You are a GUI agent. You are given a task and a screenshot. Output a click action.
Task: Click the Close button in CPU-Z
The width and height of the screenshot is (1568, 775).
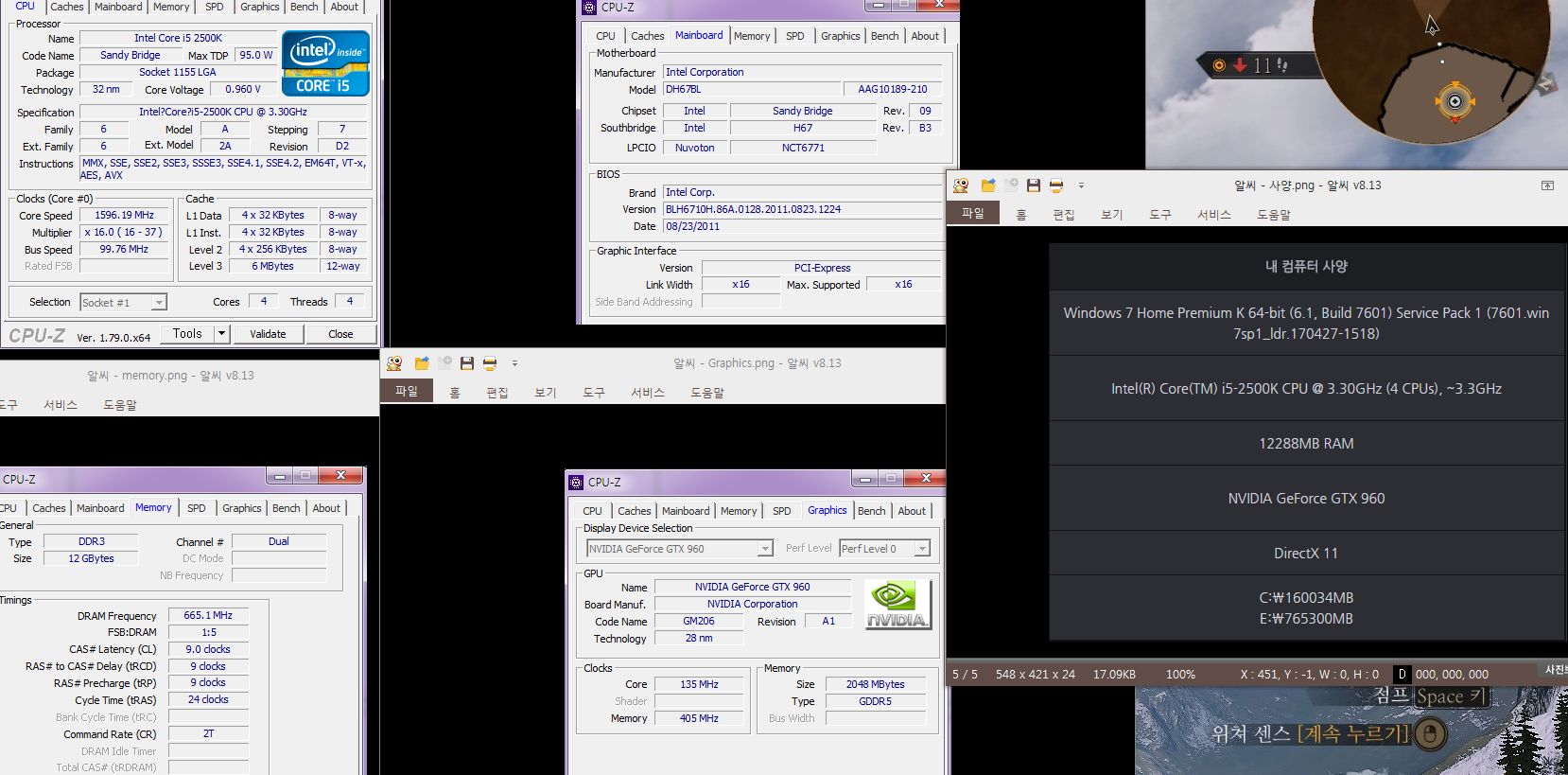[340, 334]
